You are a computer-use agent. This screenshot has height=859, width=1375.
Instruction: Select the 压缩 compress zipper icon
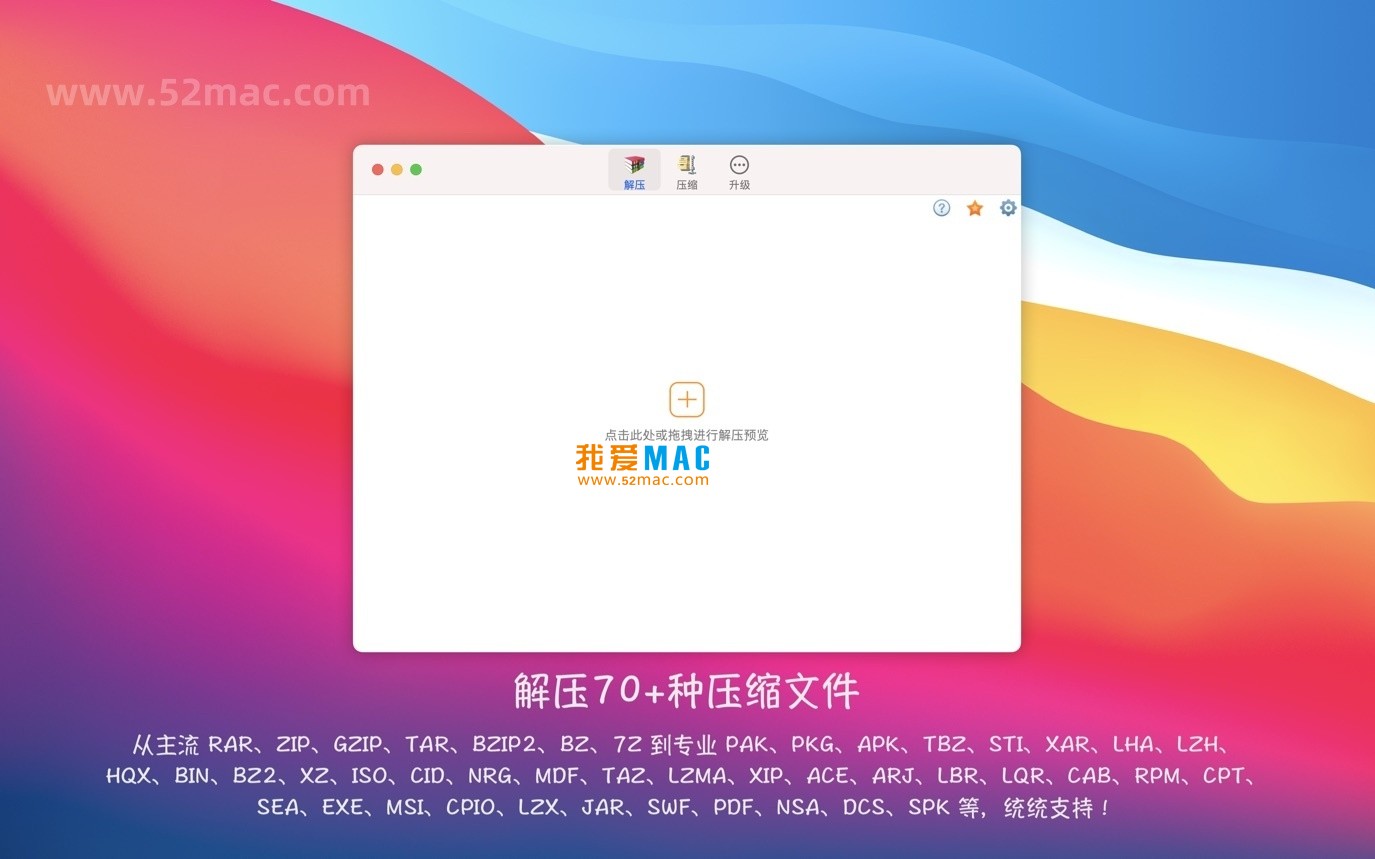(687, 165)
